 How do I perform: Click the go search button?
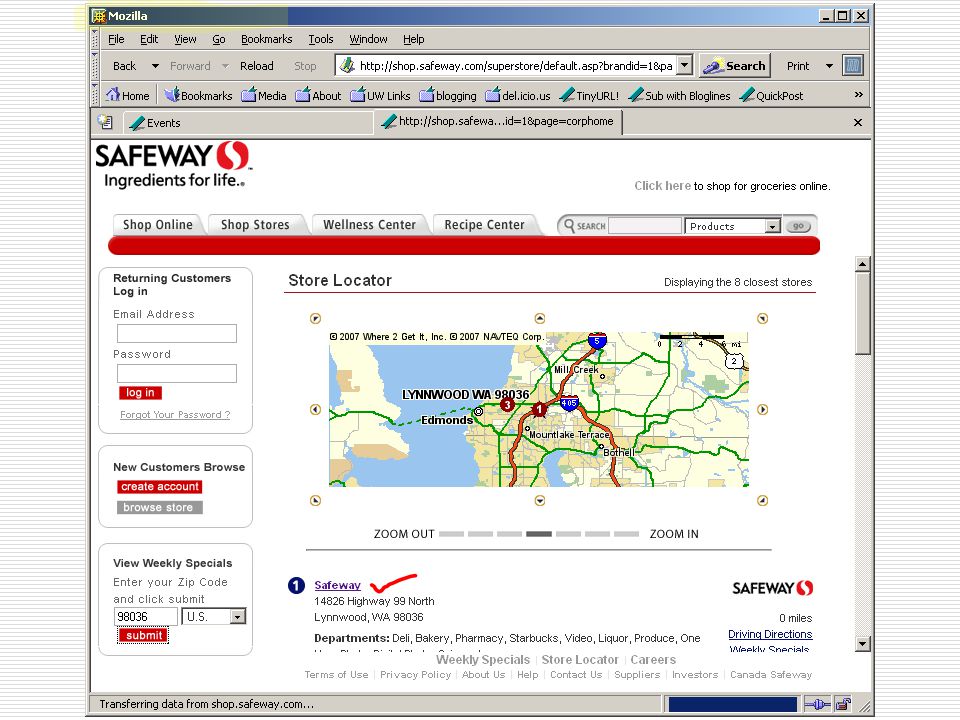798,226
